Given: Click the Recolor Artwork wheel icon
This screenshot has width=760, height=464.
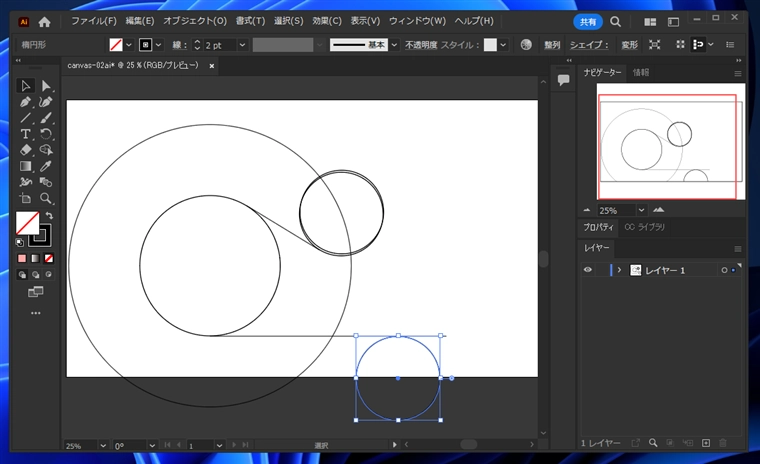Looking at the screenshot, I should pos(526,45).
